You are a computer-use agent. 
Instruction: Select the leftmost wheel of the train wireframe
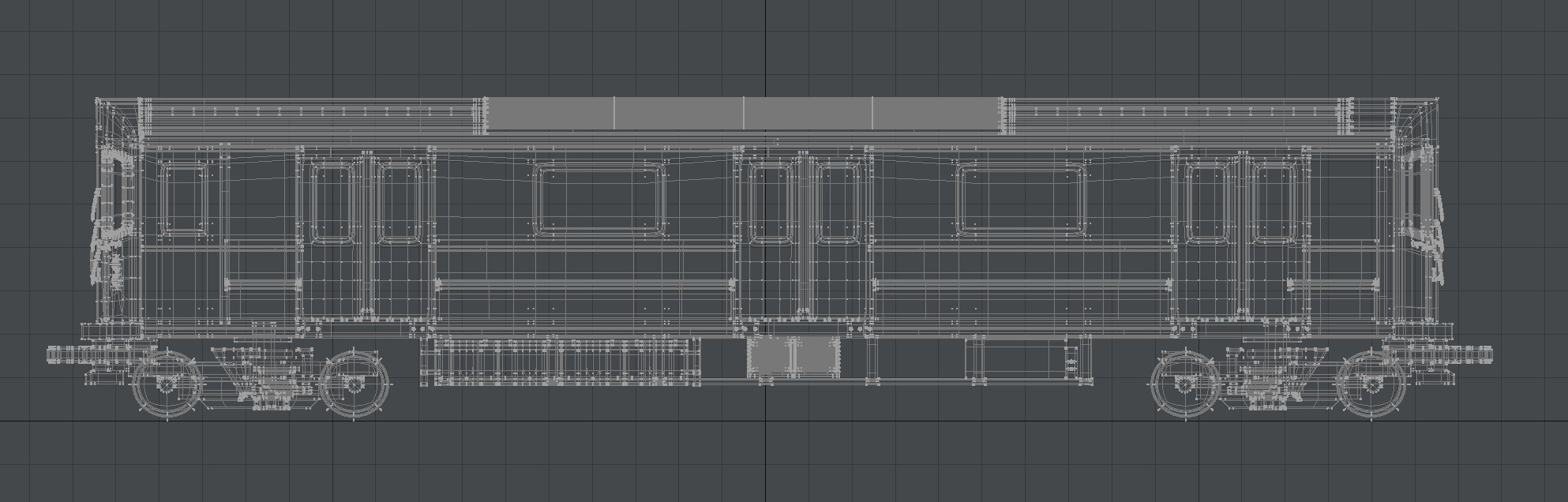click(x=166, y=385)
